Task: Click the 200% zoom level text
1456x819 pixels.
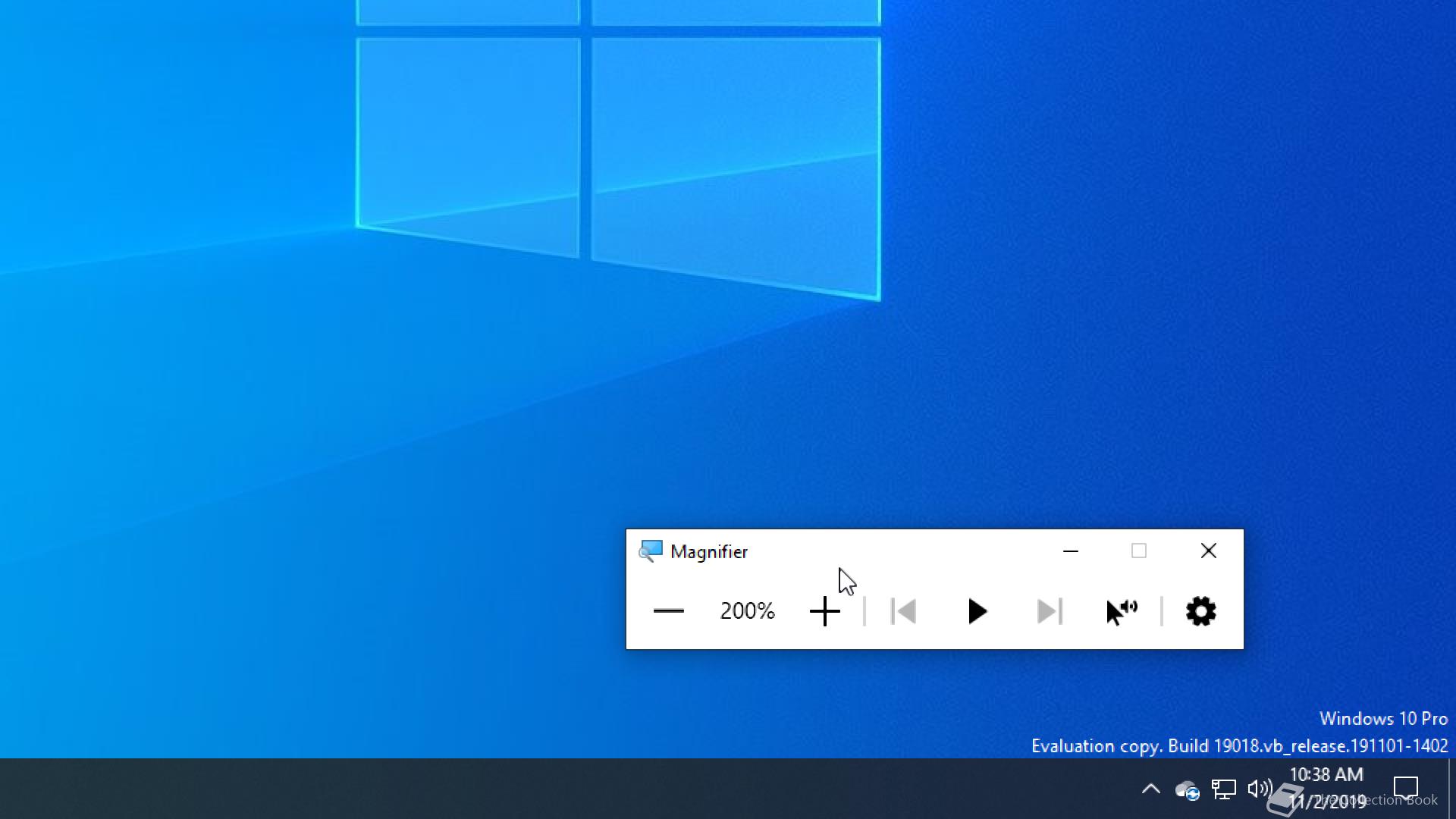Action: [x=747, y=611]
